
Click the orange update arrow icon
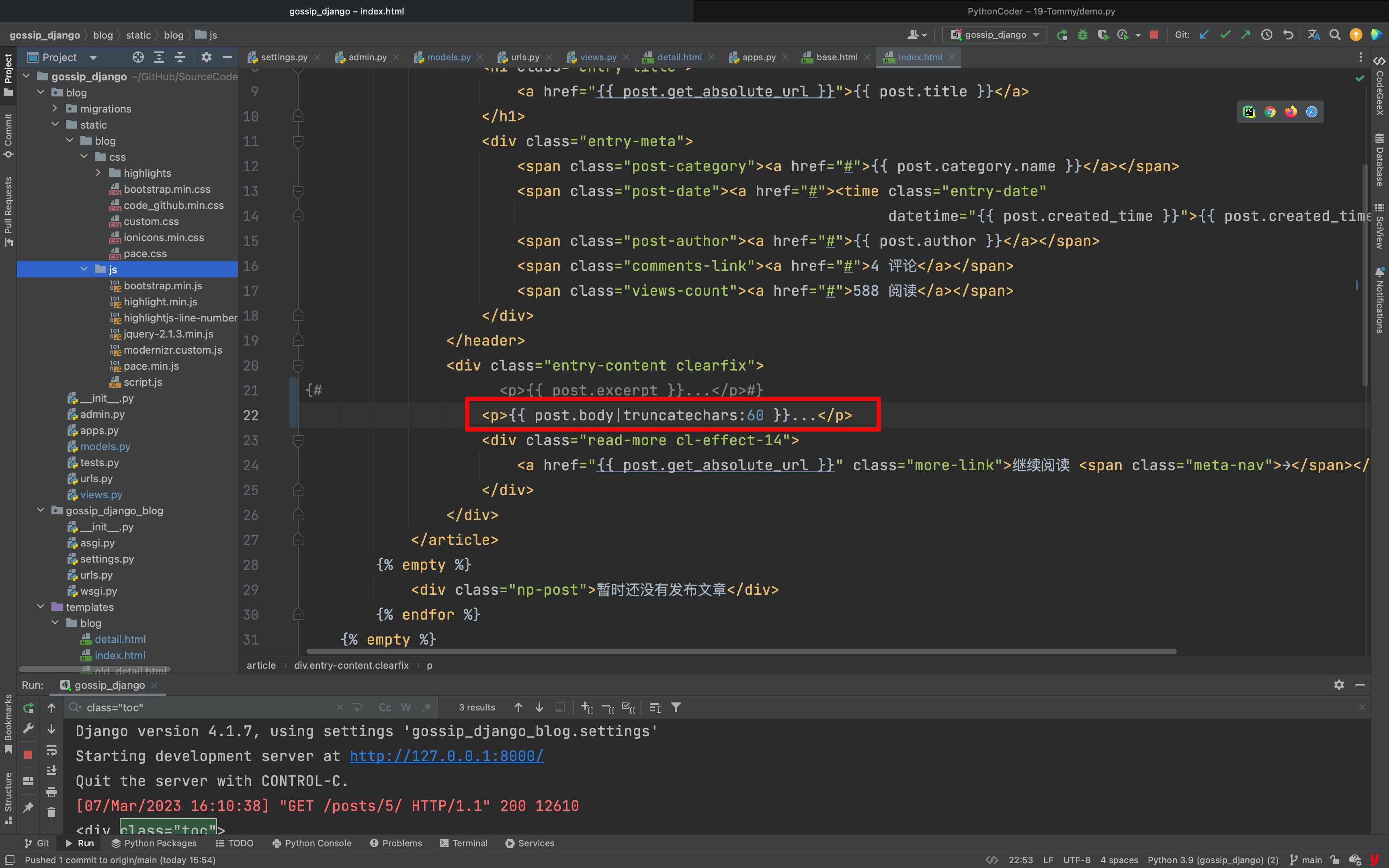point(1356,35)
